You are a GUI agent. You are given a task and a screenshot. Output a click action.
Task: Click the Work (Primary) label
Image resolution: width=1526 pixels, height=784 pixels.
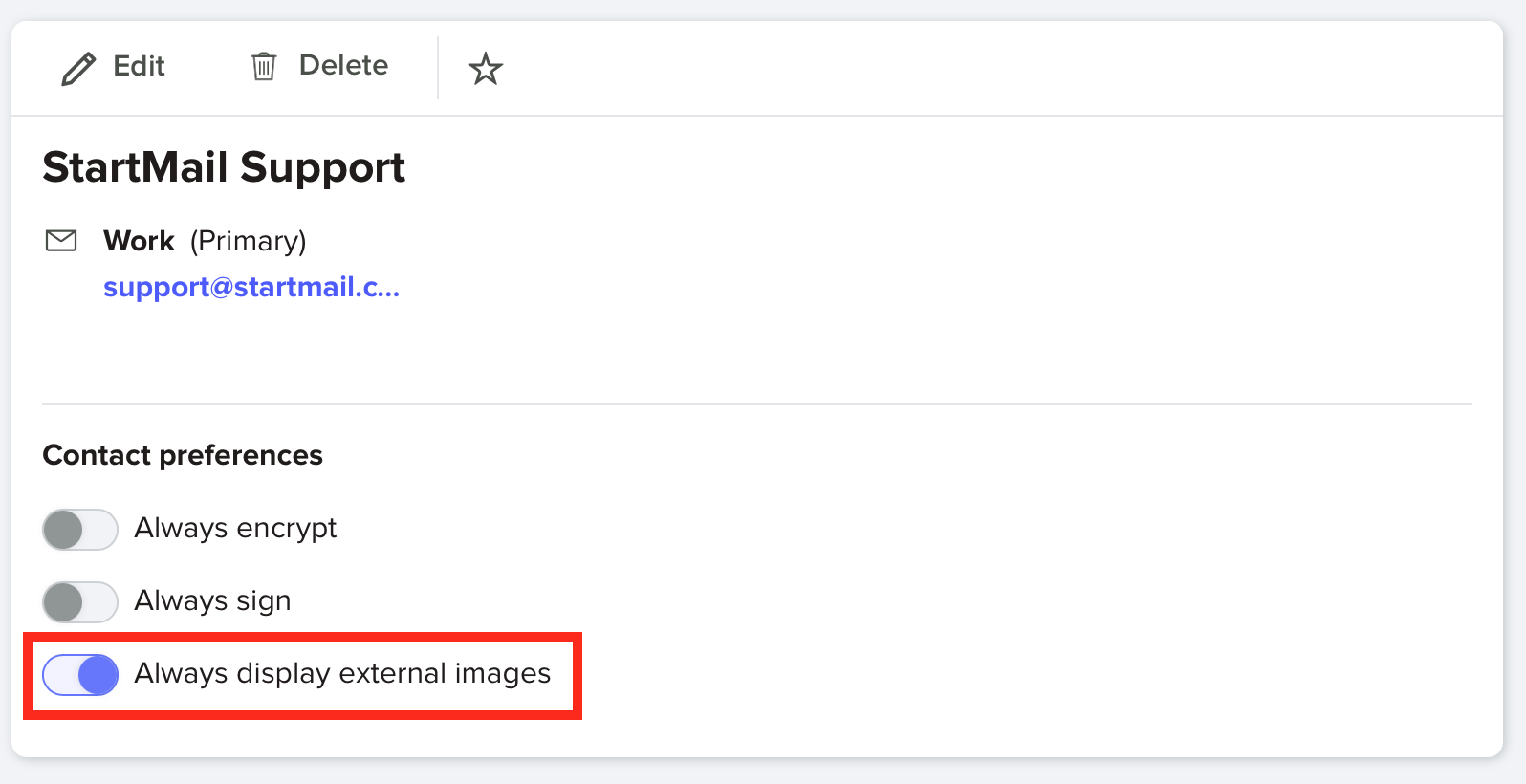204,241
